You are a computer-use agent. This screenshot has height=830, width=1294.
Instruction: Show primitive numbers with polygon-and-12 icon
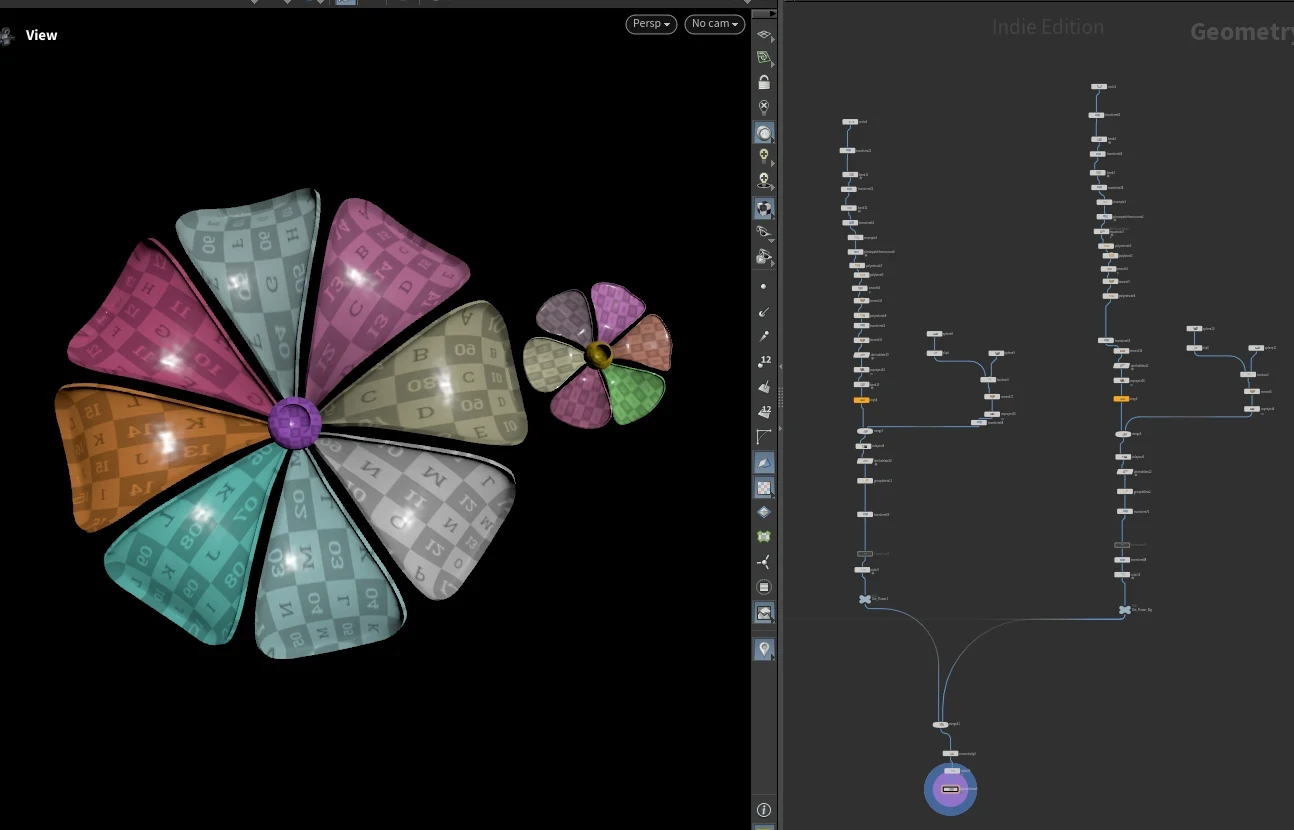point(764,411)
